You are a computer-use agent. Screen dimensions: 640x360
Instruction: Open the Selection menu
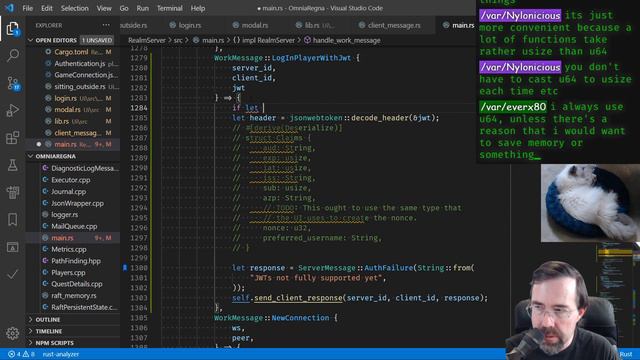[x=74, y=8]
